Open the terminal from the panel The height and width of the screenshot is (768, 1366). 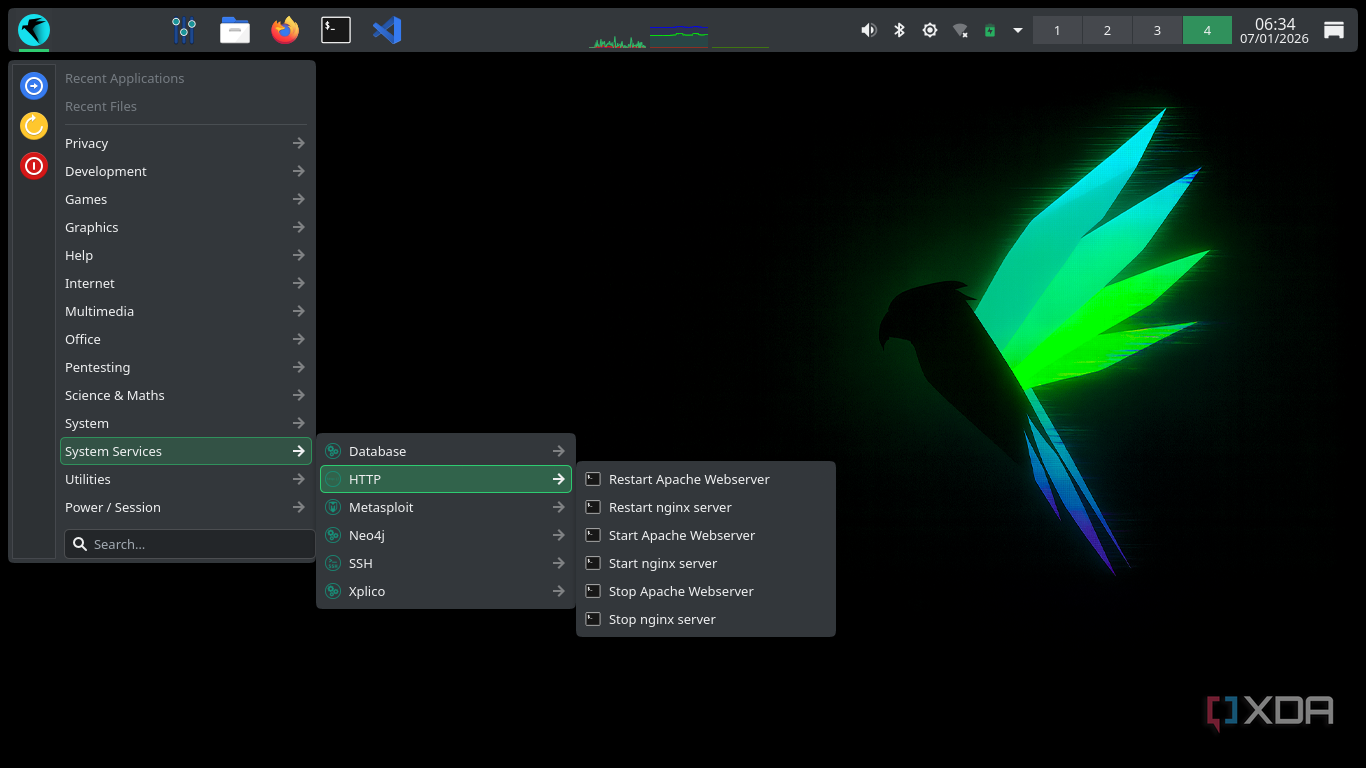tap(335, 30)
